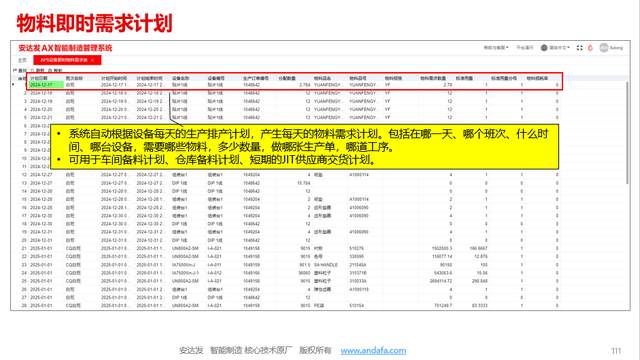Click row number 28 in the grid

(x=24, y=306)
